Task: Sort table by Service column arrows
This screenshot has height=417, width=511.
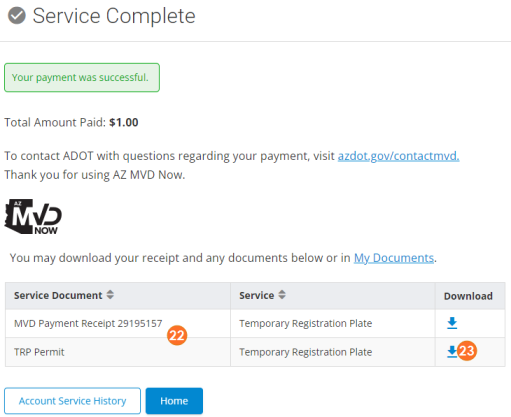Action: pyautogui.click(x=282, y=295)
